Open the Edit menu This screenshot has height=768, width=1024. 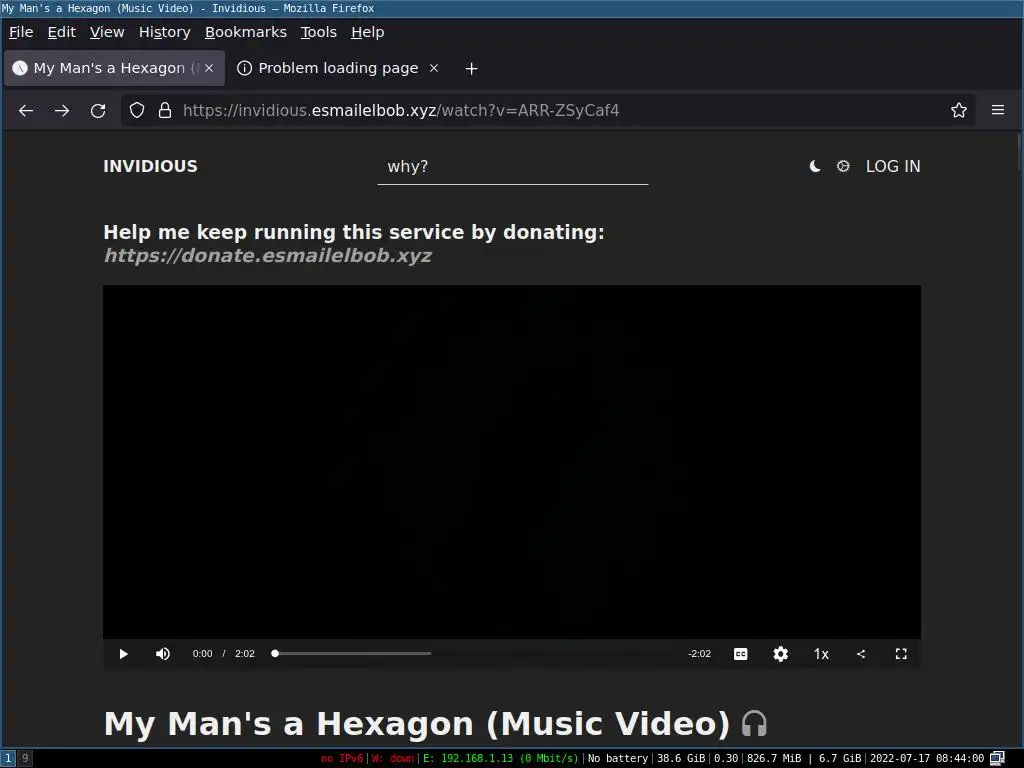point(61,32)
